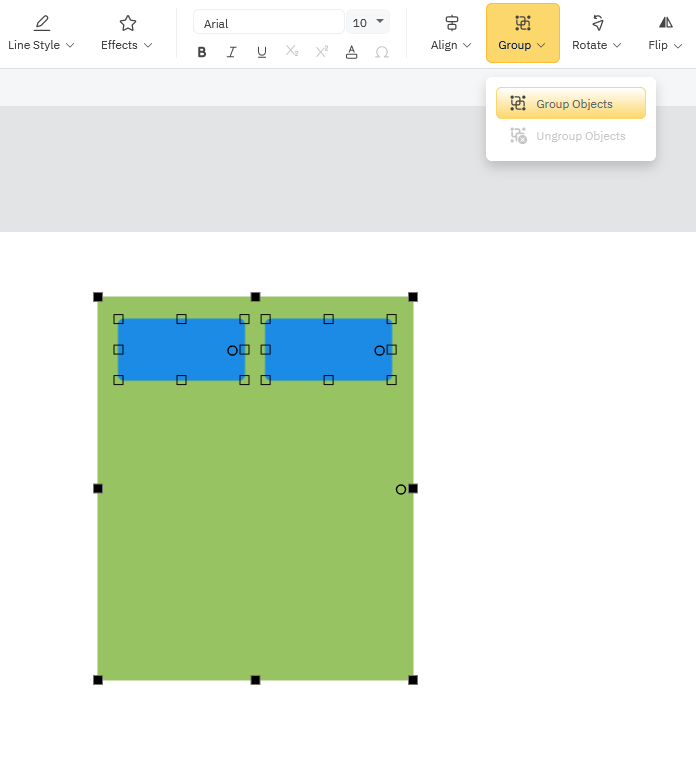696x759 pixels.
Task: Expand the Align dropdown chevron
Action: [467, 45]
